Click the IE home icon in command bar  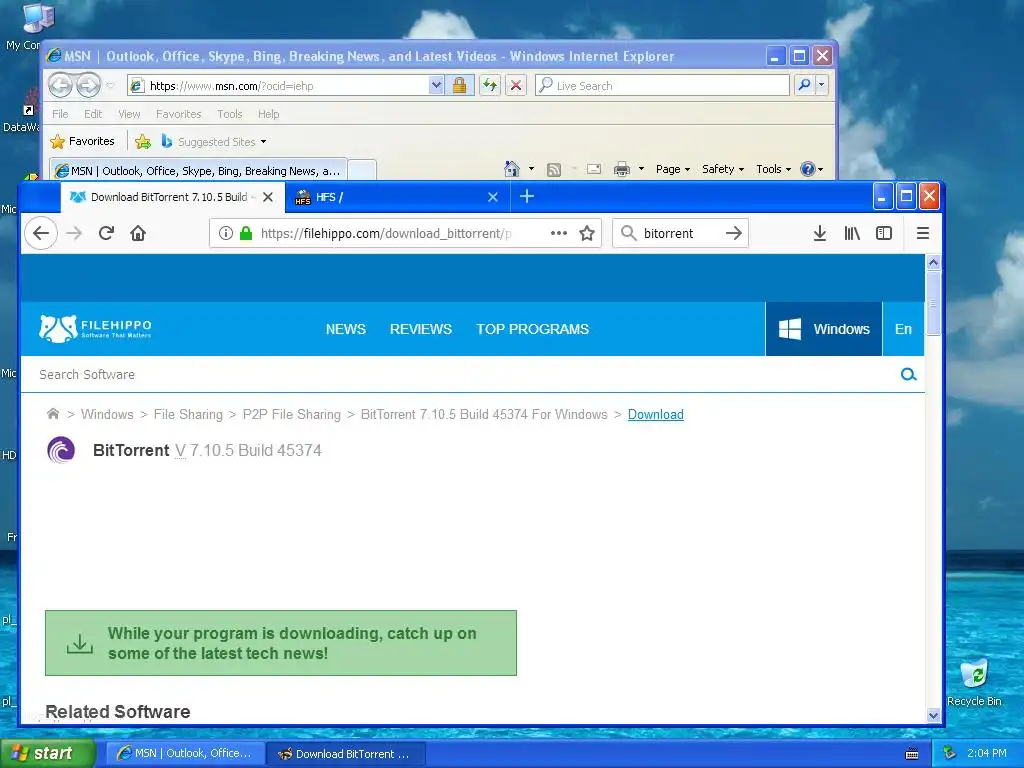(511, 169)
